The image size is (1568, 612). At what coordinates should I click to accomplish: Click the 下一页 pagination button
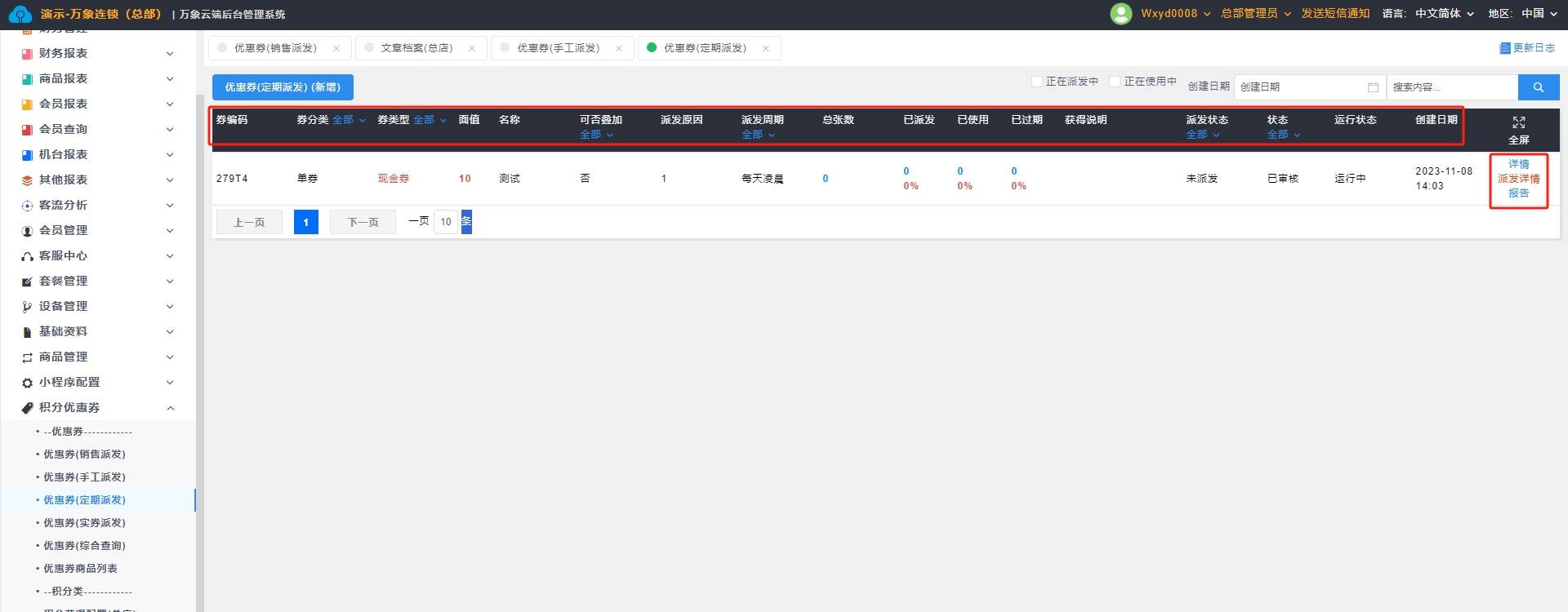click(x=363, y=222)
